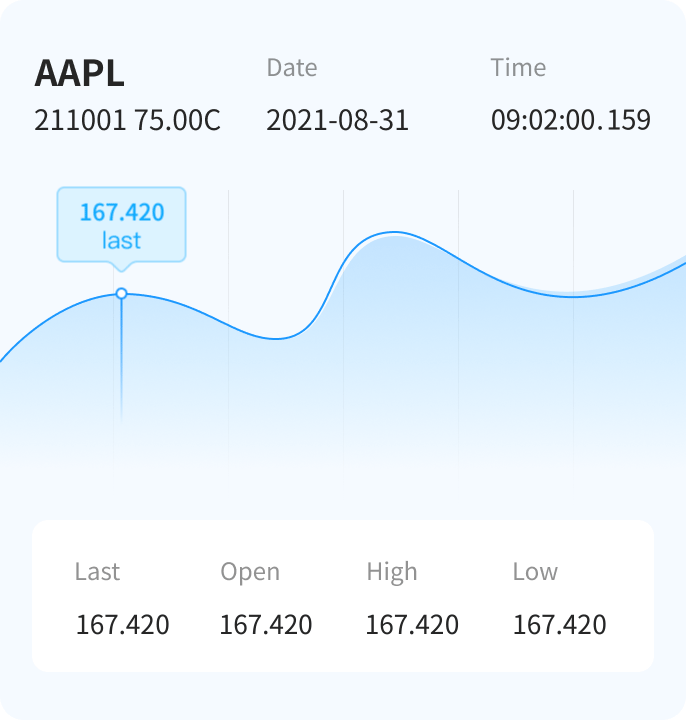686x720 pixels.
Task: Select the price value under Open
Action: pos(266,625)
